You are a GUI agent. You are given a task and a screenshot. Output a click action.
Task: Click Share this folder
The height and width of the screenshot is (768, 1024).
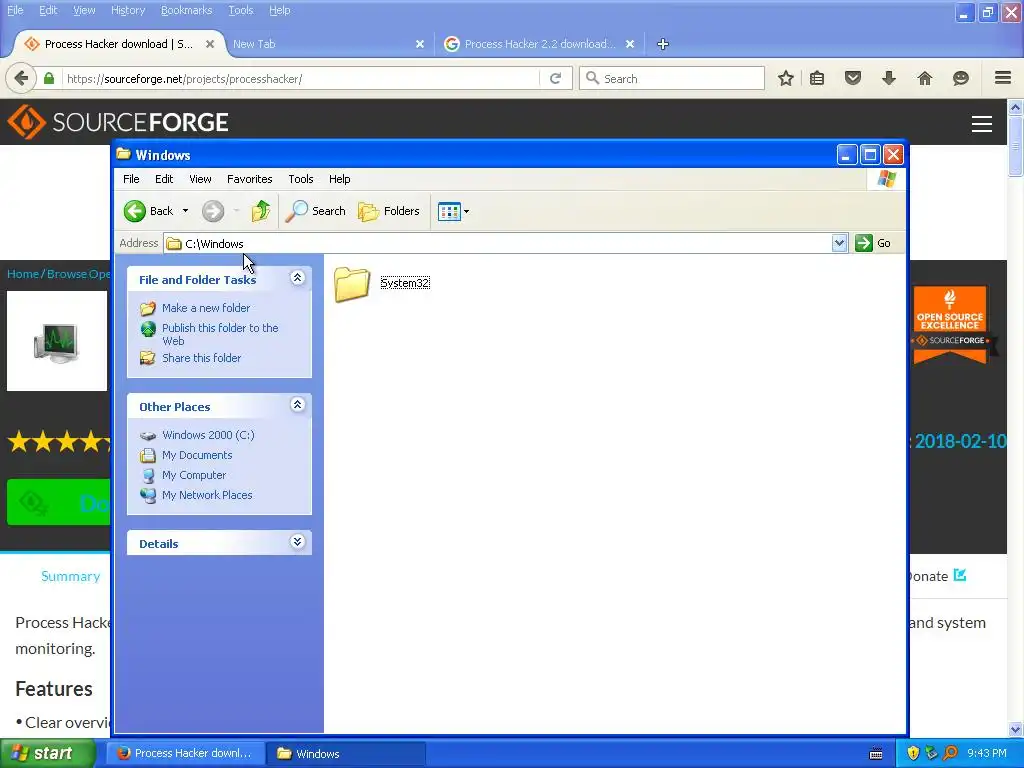[201, 358]
